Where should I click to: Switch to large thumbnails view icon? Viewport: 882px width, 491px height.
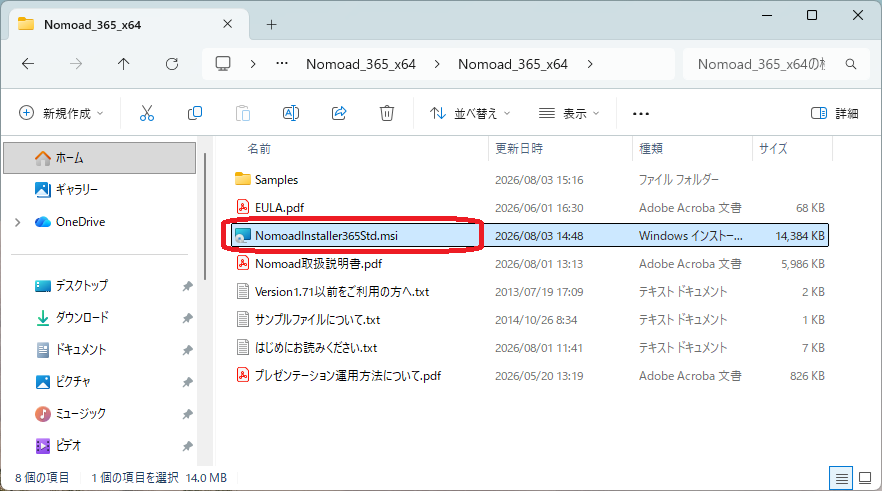[x=865, y=478]
